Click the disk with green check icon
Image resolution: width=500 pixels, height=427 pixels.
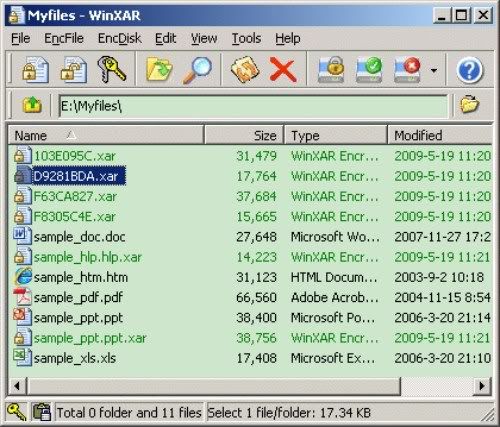(x=369, y=69)
